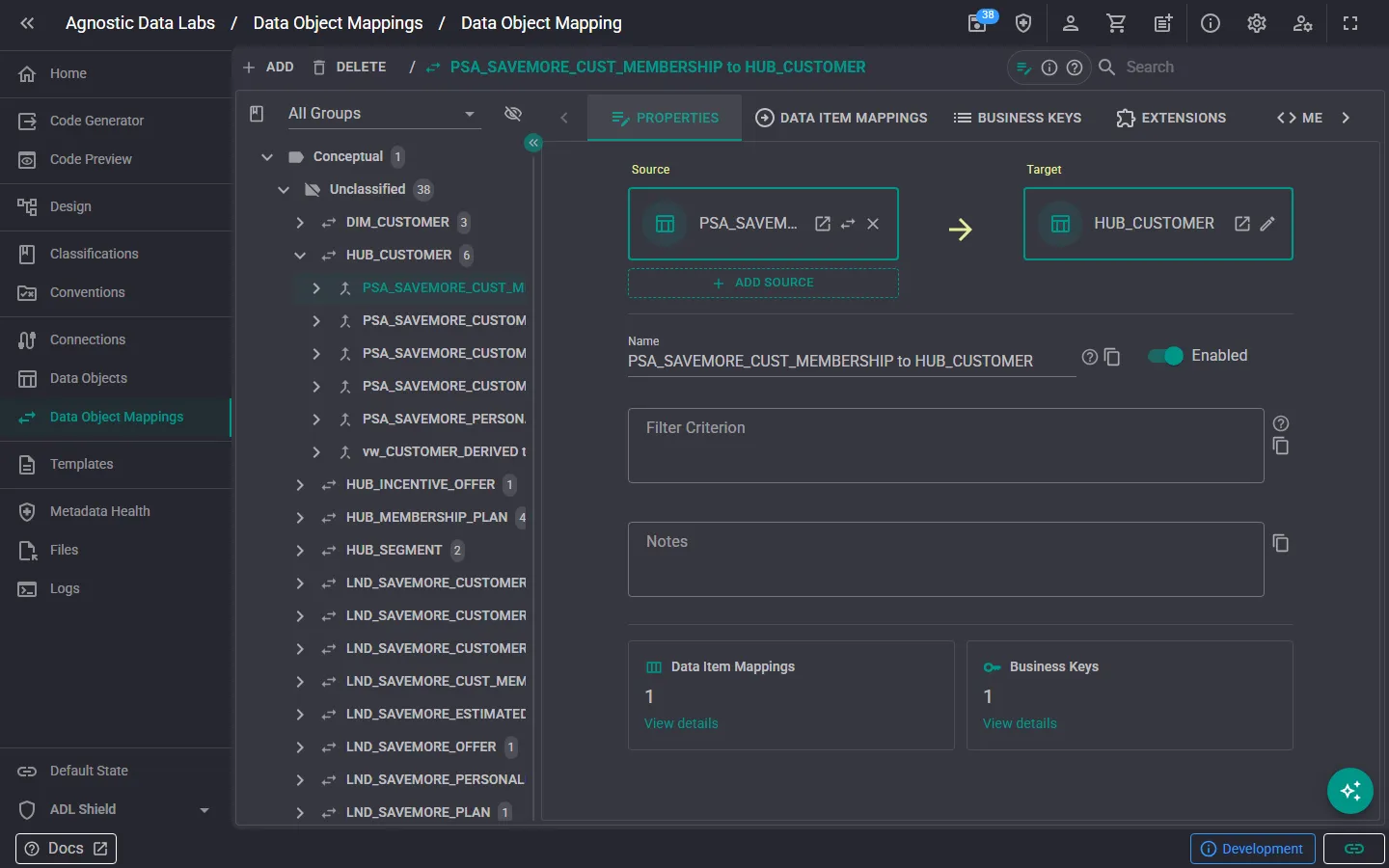Expand the HUB_MEMBERSHIP_PLAN tree node
Screen dimensions: 1389x868
[x=300, y=517]
